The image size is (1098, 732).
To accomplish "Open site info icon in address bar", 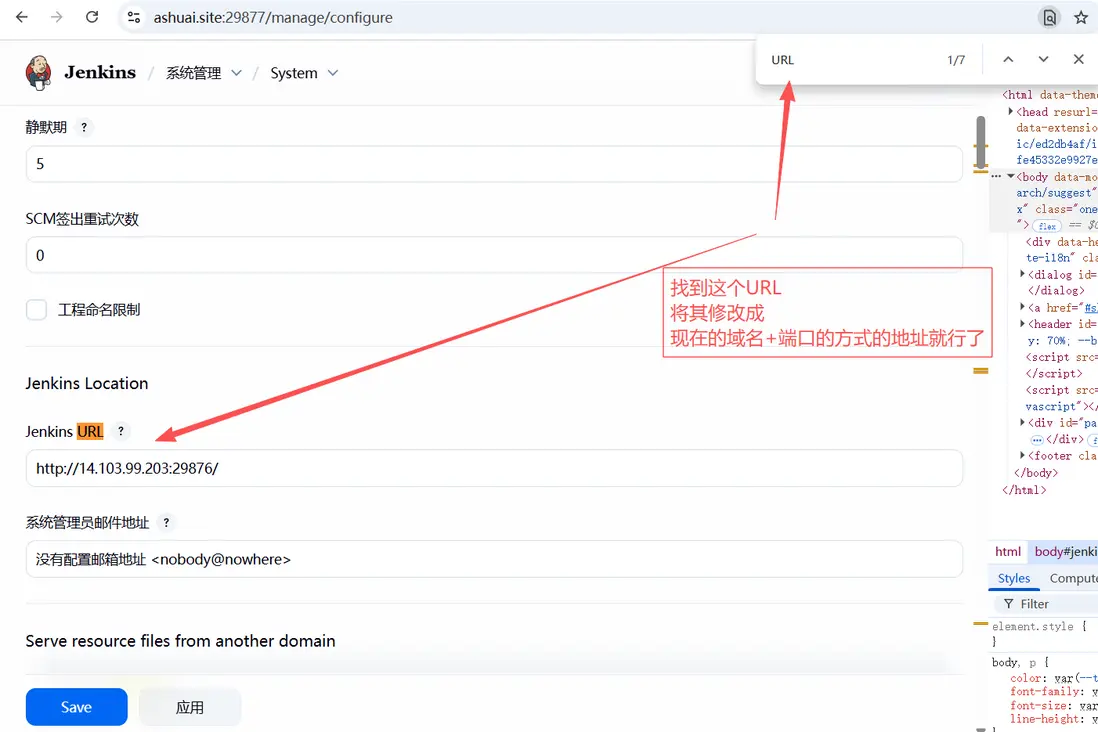I will tap(134, 18).
